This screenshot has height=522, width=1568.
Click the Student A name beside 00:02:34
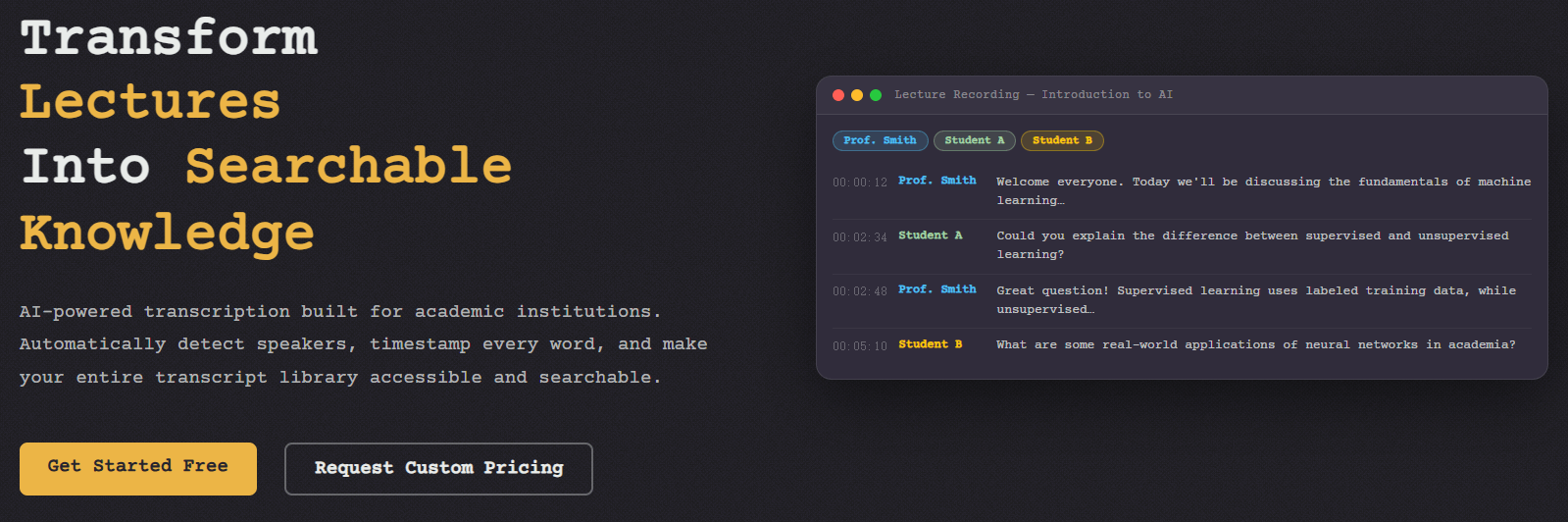point(931,235)
